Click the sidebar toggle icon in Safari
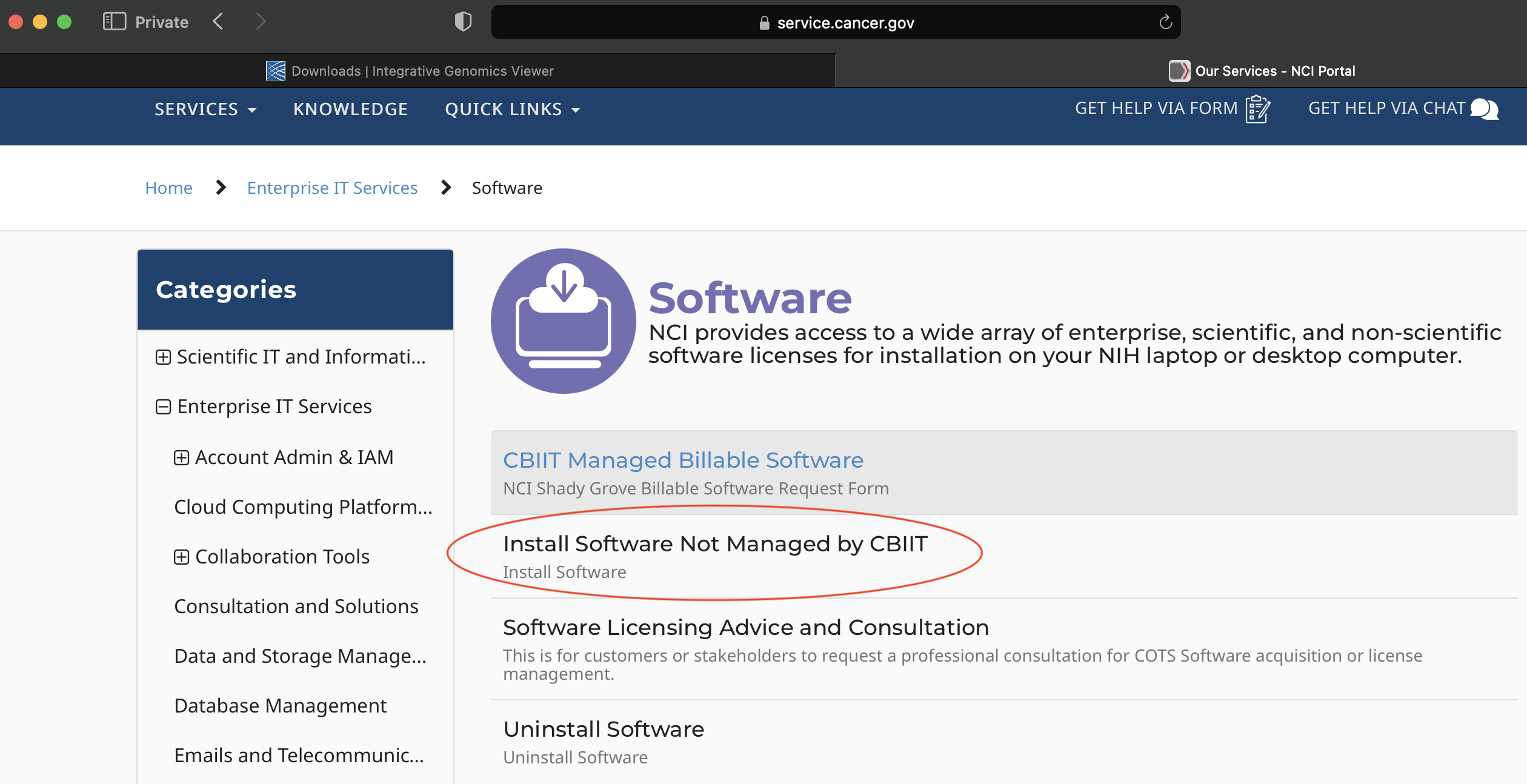The height and width of the screenshot is (784, 1527). pyautogui.click(x=114, y=22)
